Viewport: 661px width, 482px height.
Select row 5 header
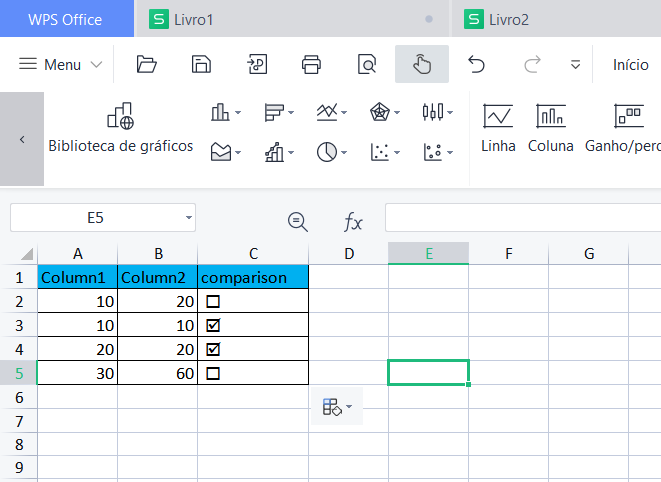(19, 373)
